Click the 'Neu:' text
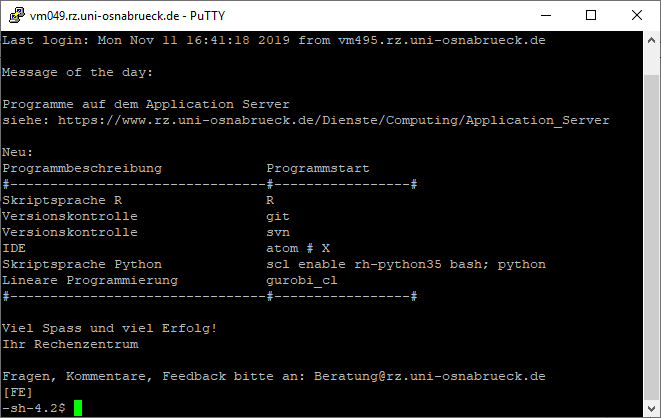The width and height of the screenshot is (661, 418). tap(17, 153)
